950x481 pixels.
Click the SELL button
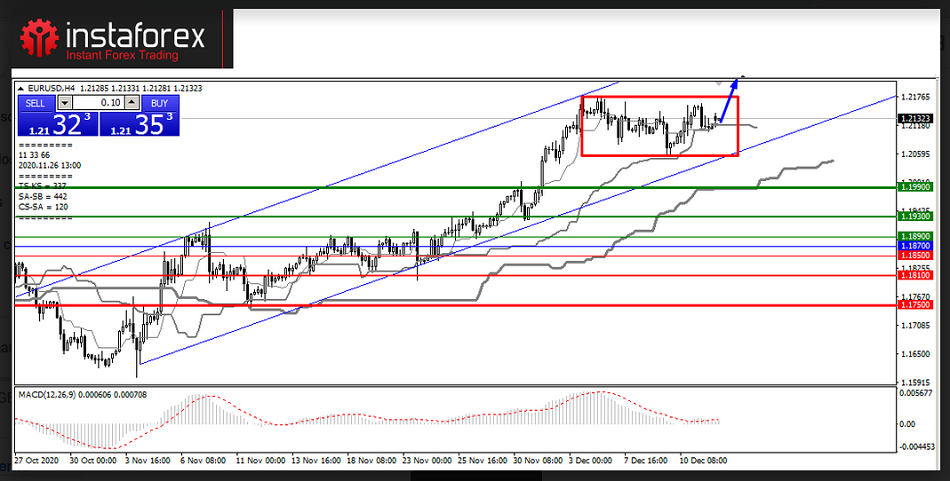35,102
